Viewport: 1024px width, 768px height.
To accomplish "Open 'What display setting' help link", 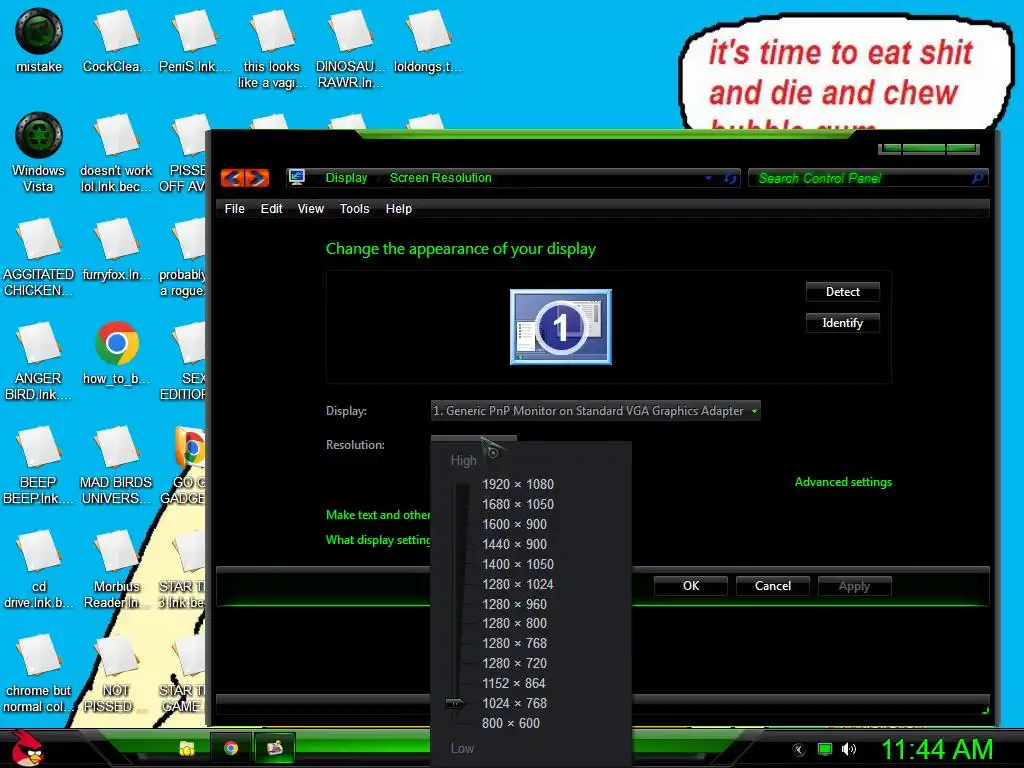I will (x=378, y=539).
